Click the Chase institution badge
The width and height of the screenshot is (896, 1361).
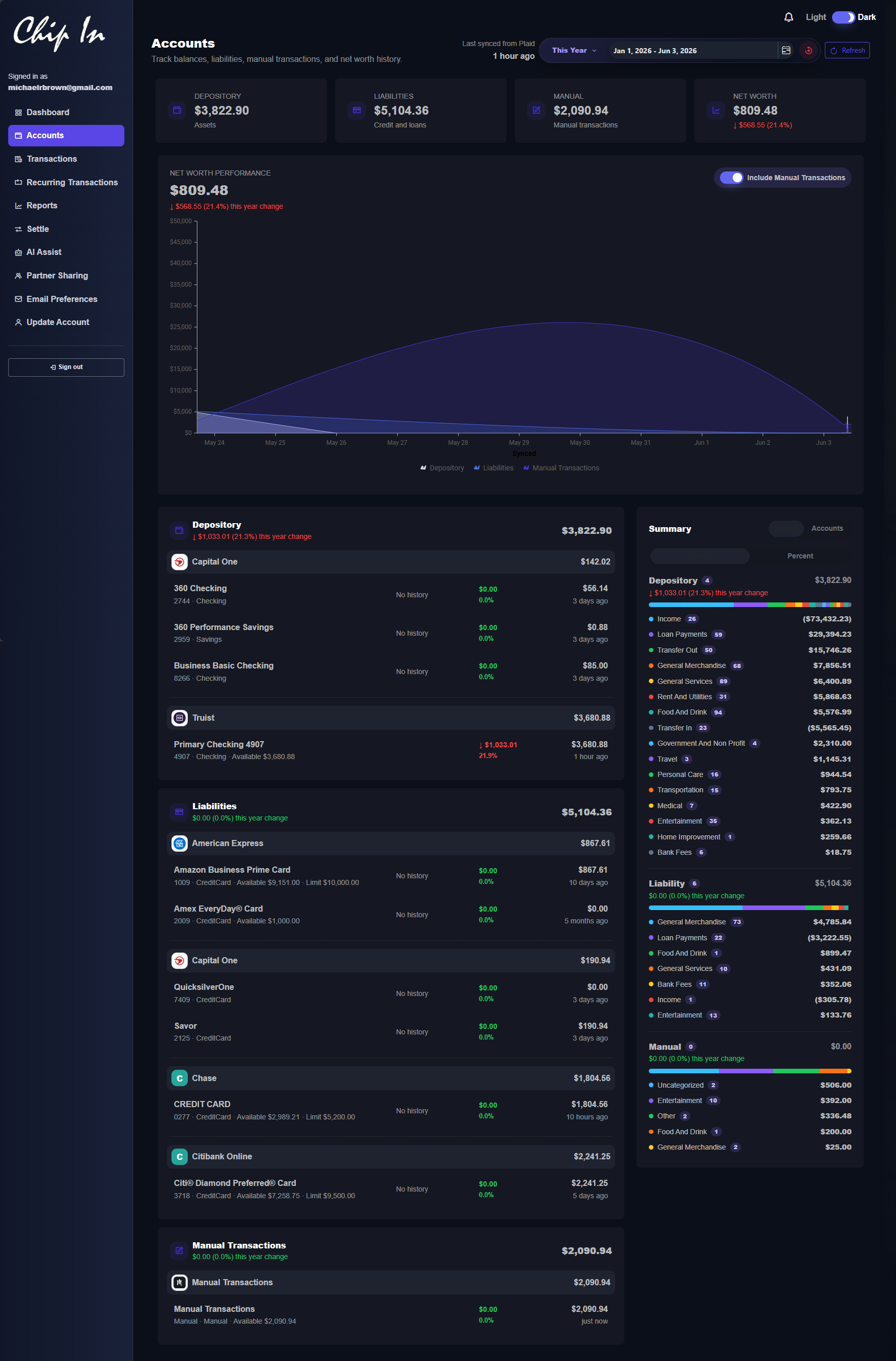(x=180, y=1078)
